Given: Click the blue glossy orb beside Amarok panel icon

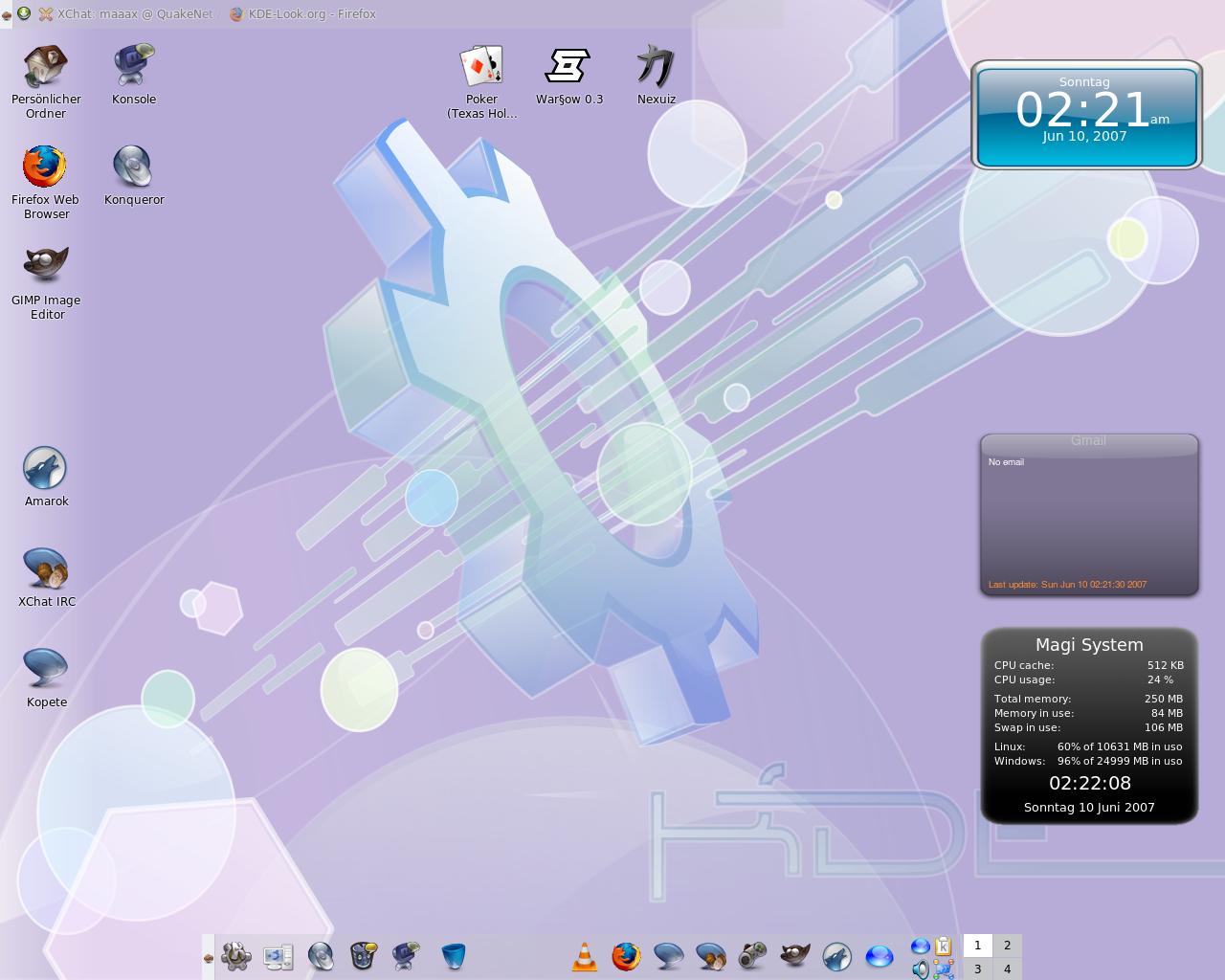Looking at the screenshot, I should (x=879, y=956).
